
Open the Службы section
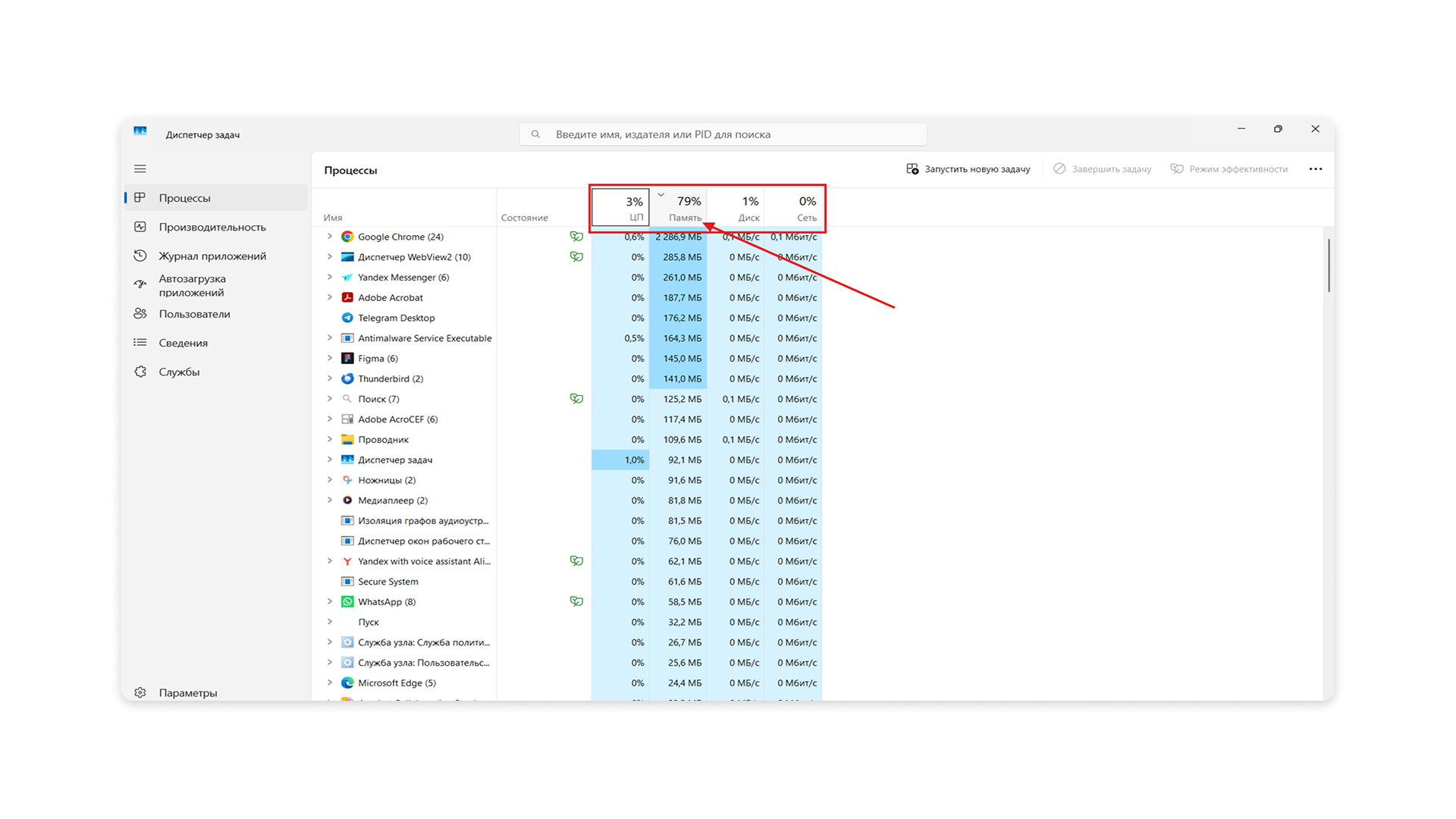tap(216, 372)
